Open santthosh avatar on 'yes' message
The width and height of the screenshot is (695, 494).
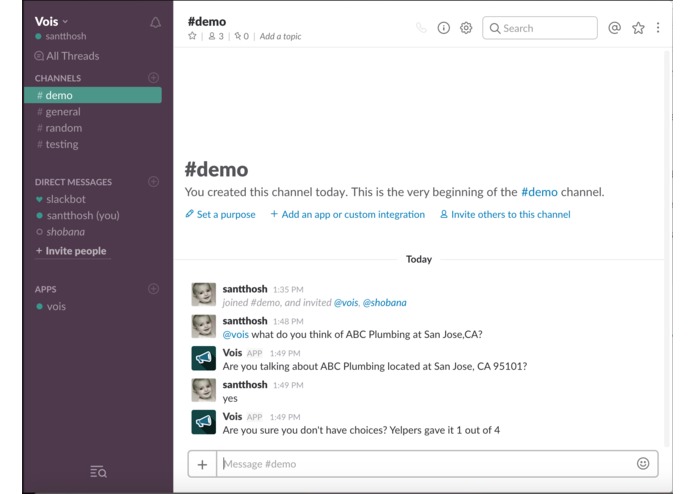click(203, 390)
